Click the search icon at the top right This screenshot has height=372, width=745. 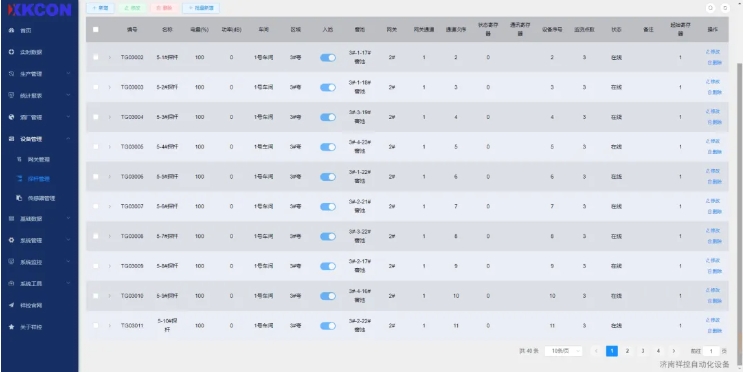710,8
